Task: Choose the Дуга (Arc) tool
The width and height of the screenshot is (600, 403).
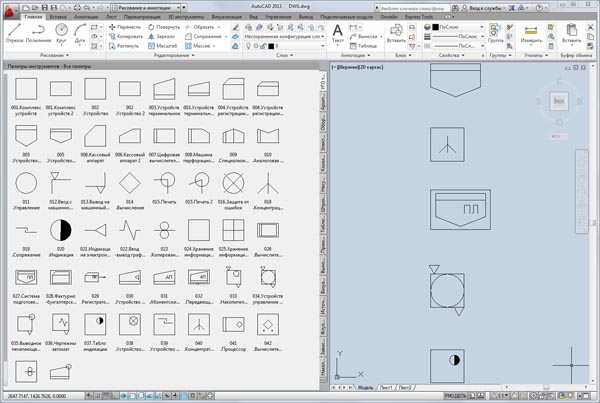Action: point(82,33)
